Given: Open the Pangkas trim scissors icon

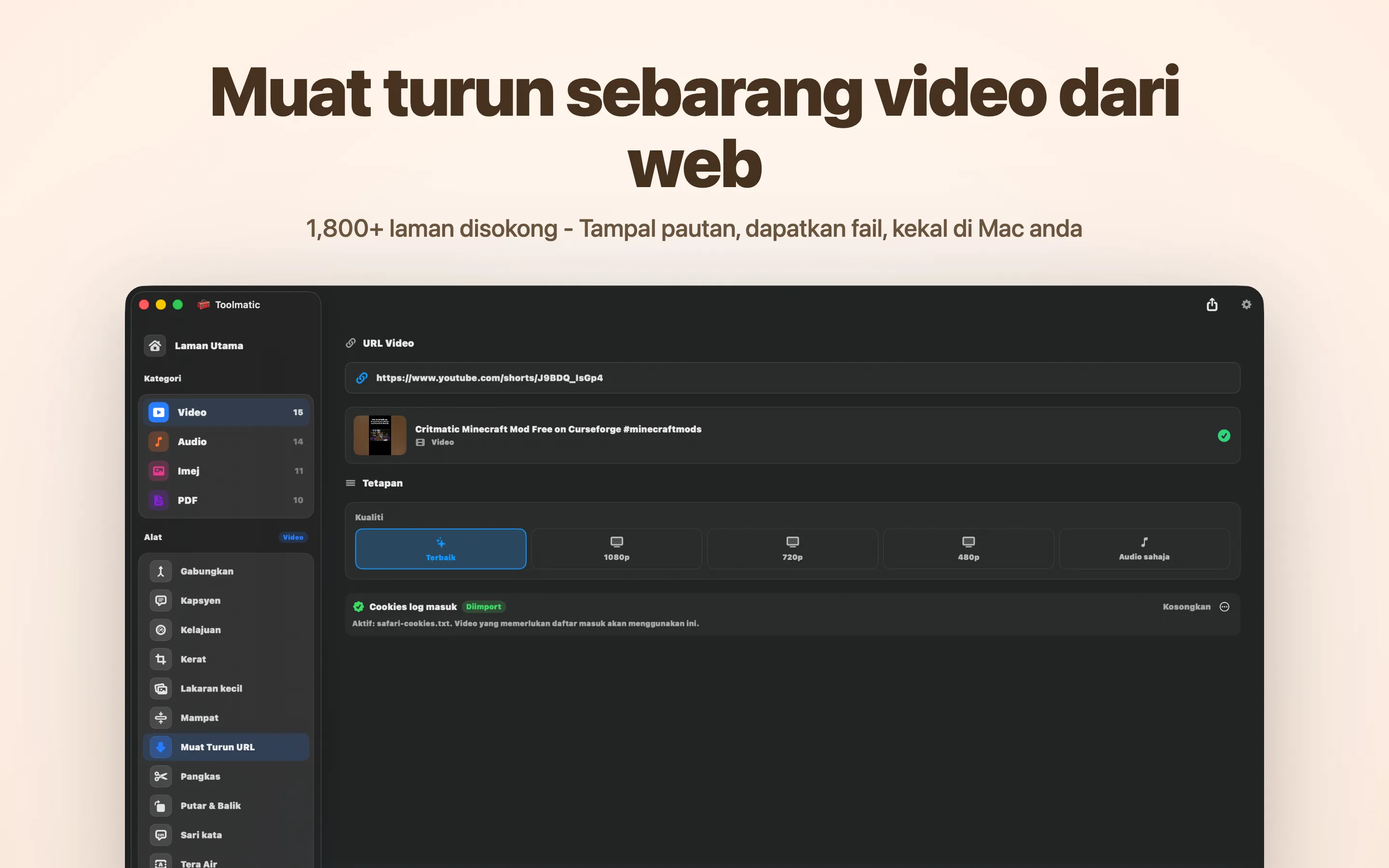Looking at the screenshot, I should (x=161, y=776).
